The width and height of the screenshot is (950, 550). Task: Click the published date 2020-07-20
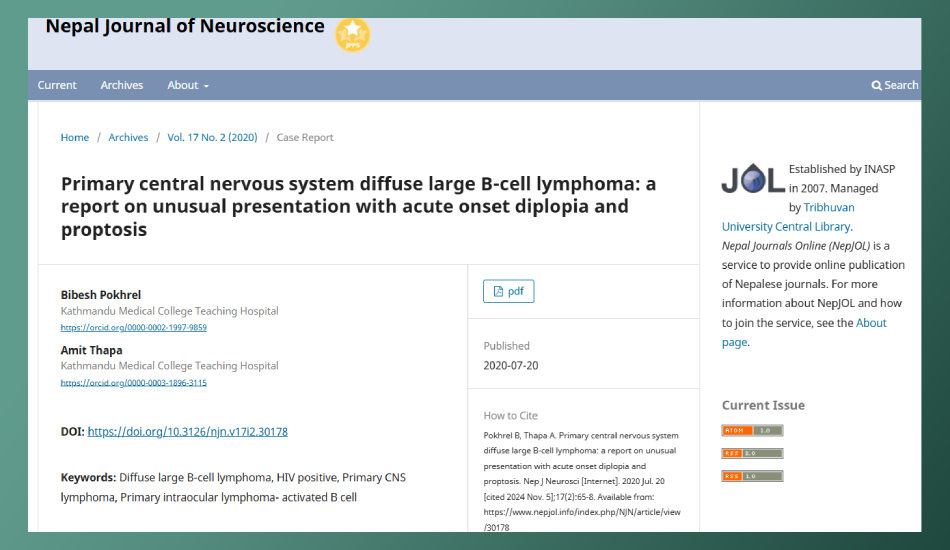511,366
